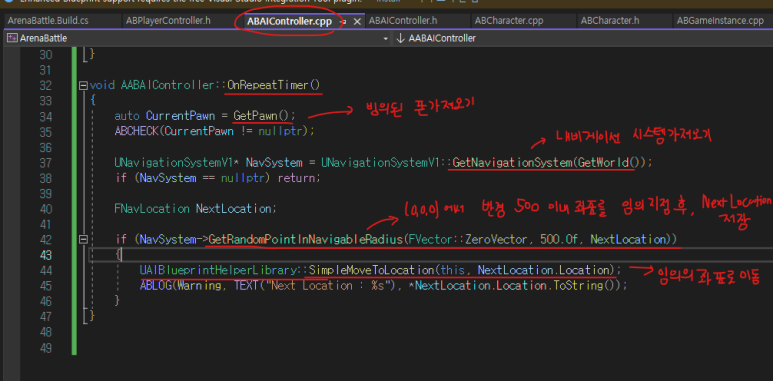The image size is (773, 381).
Task: Switch to the ABPlayerController.h tab
Action: 168,21
